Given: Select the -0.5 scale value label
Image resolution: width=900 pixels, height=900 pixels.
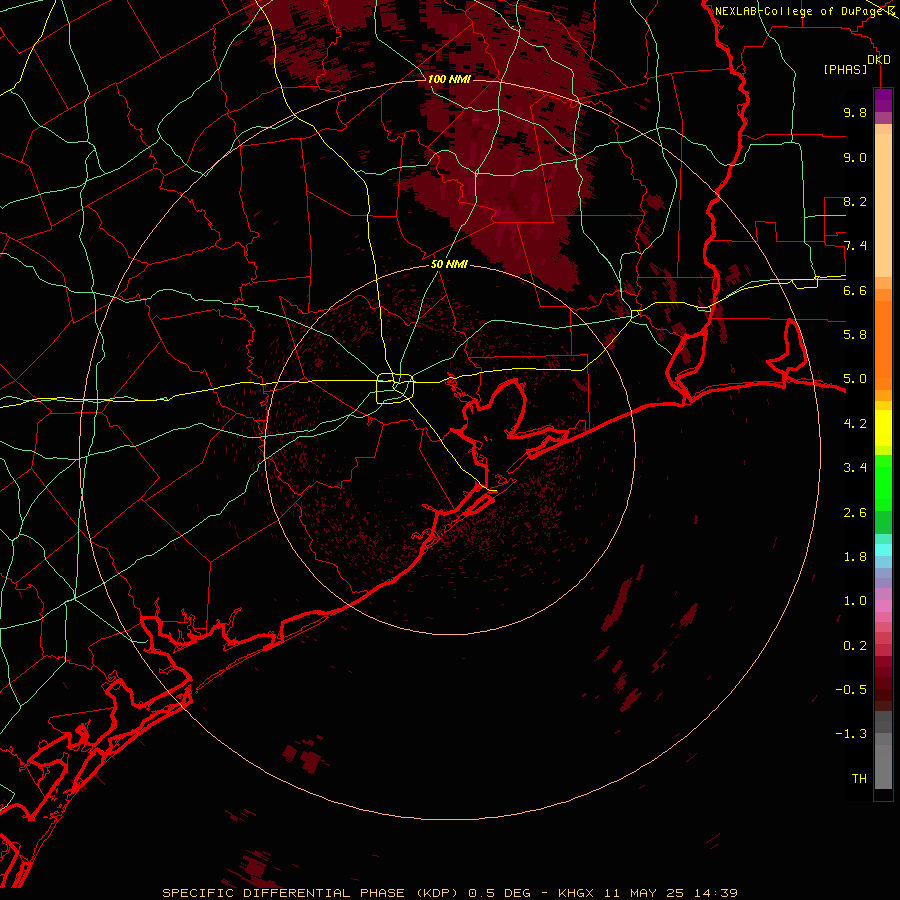Looking at the screenshot, I should tap(851, 690).
